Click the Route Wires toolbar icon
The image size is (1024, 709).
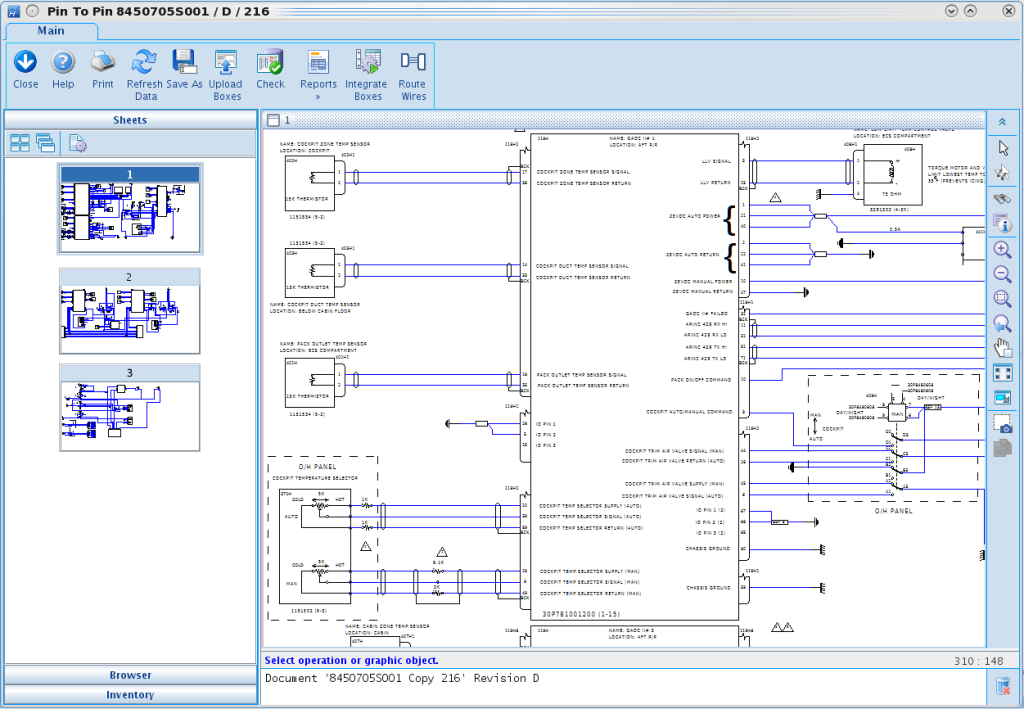[x=412, y=76]
